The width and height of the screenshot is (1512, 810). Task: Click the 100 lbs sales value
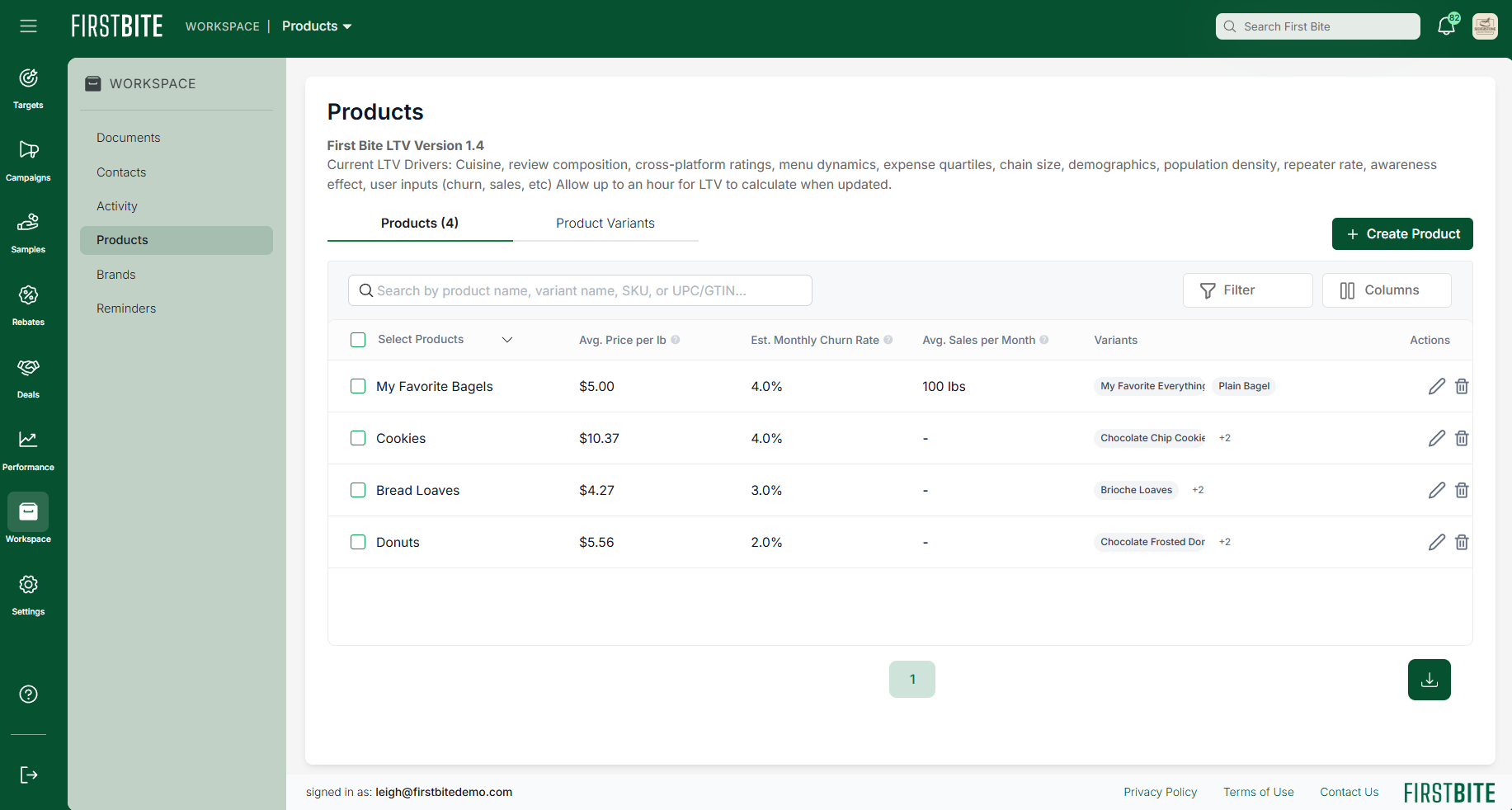(x=944, y=386)
